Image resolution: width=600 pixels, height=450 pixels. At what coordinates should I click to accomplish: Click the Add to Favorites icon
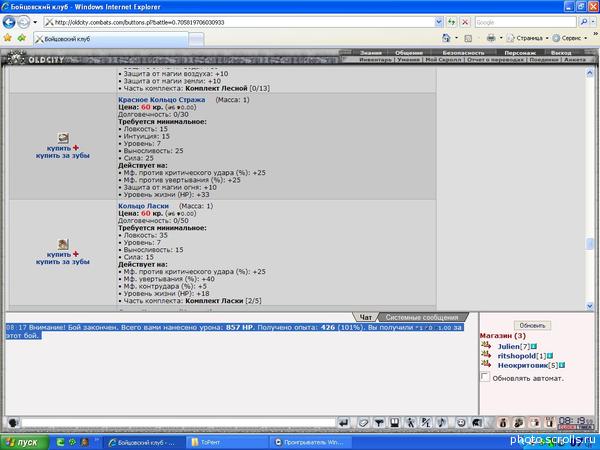click(22, 38)
